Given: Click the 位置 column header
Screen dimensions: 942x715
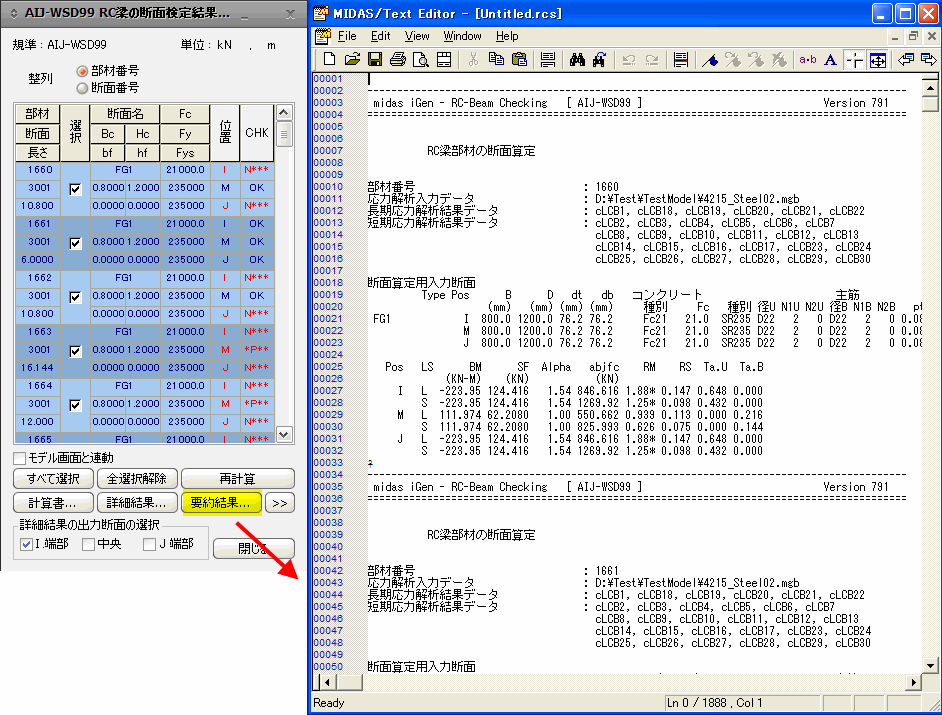Looking at the screenshot, I should (x=225, y=133).
